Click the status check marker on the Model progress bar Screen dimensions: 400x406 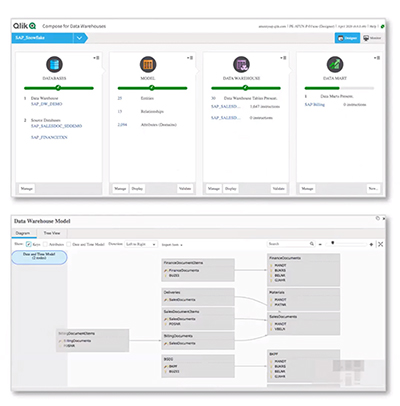coord(152,88)
